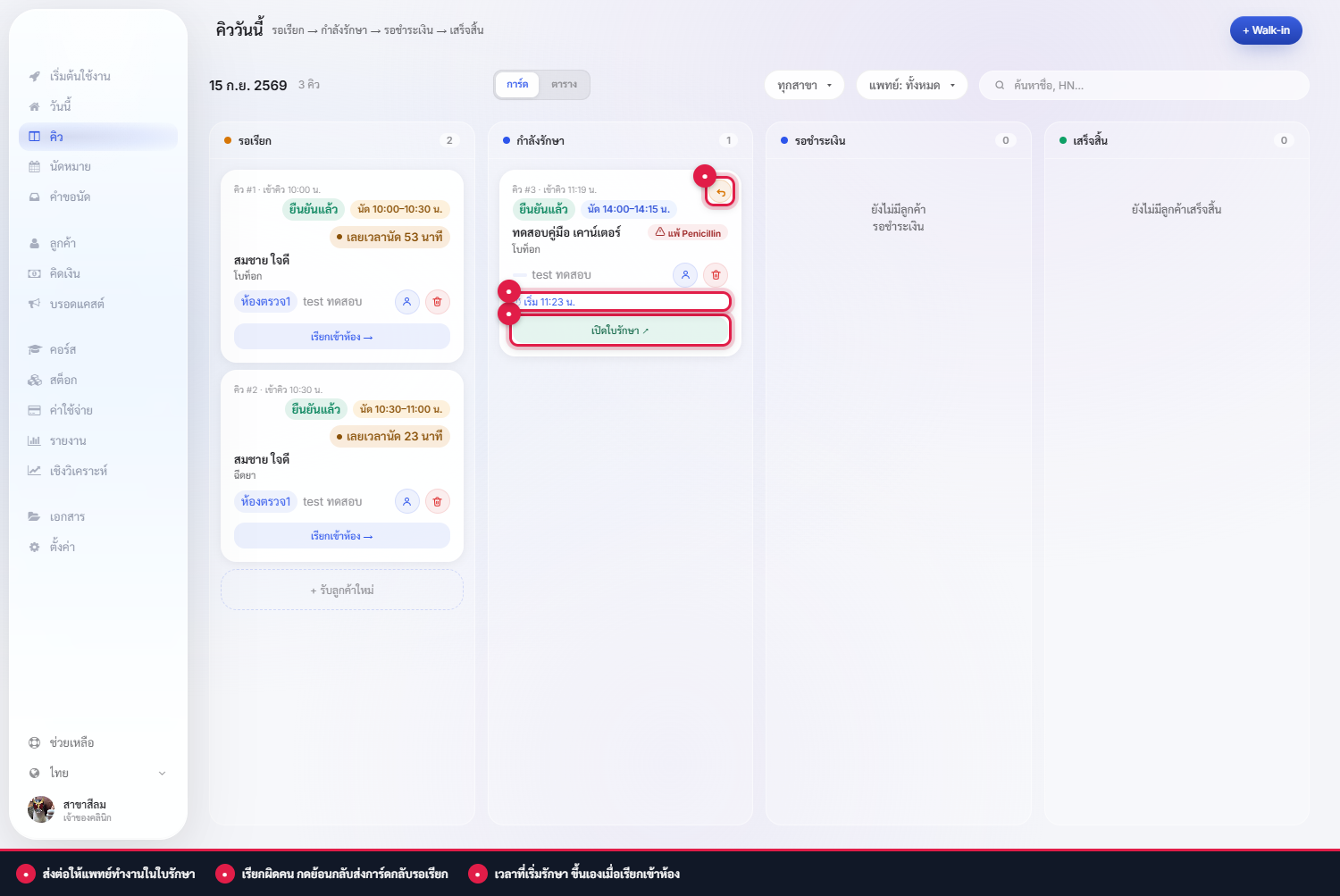Delete queue #3 with its trash icon
Screen dimensions: 1340x896
716,275
